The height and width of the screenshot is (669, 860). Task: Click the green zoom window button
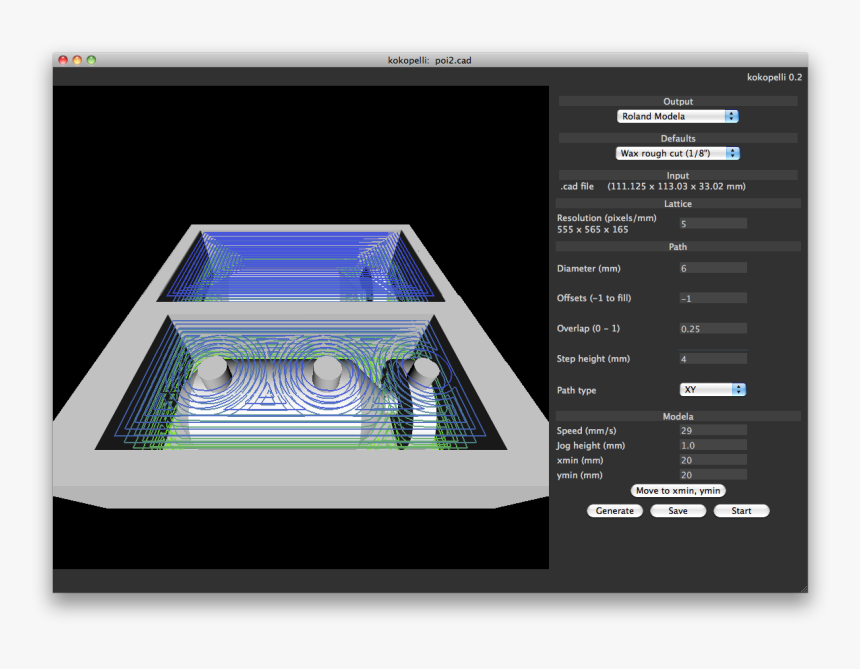[x=91, y=60]
